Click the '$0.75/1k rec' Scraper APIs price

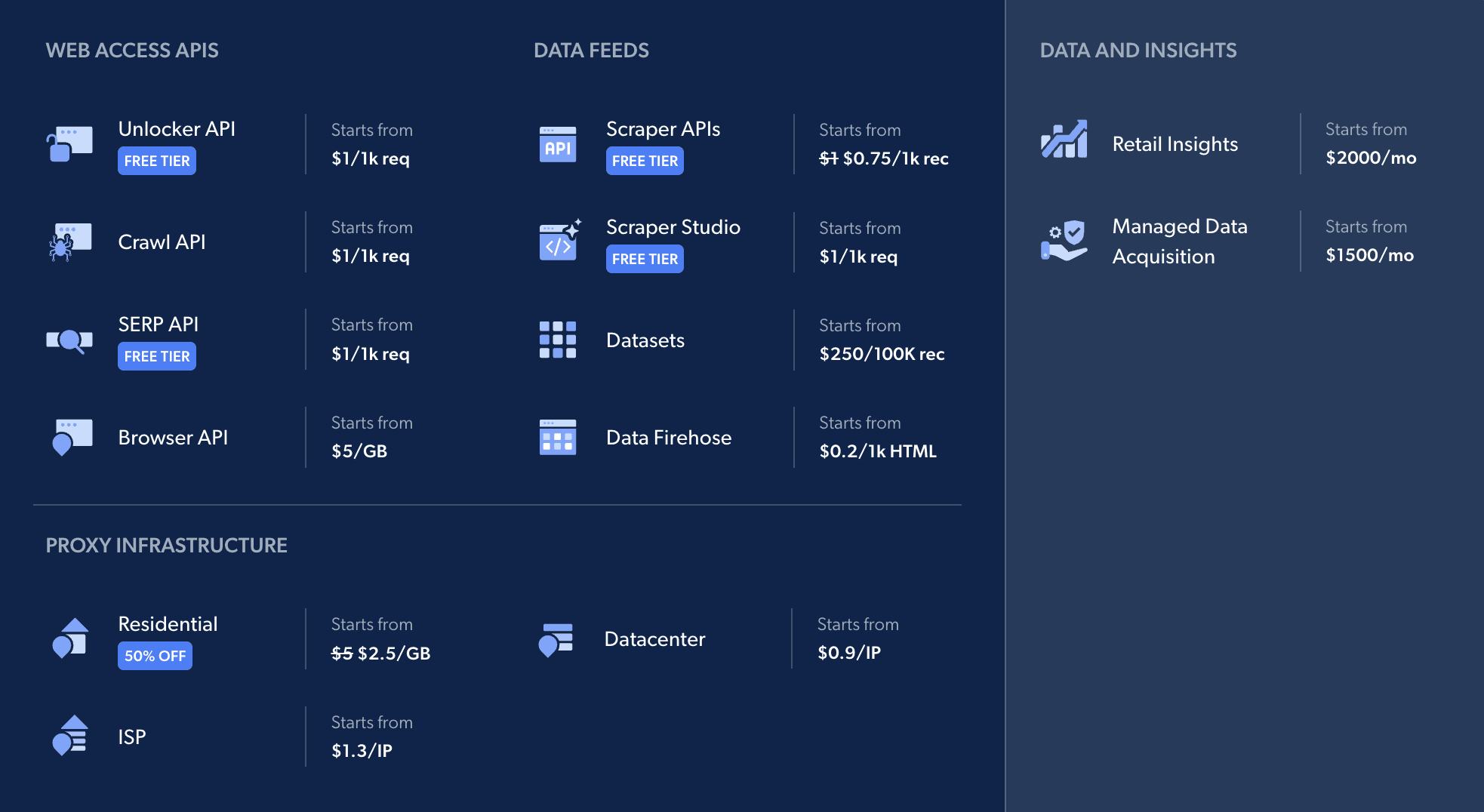pyautogui.click(x=895, y=158)
